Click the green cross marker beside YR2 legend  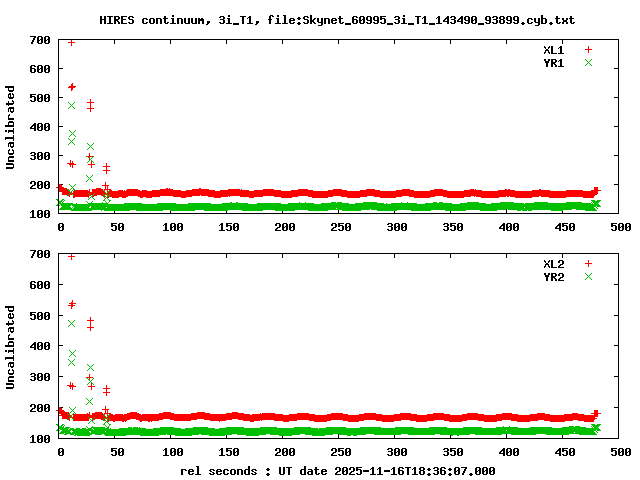(x=588, y=277)
